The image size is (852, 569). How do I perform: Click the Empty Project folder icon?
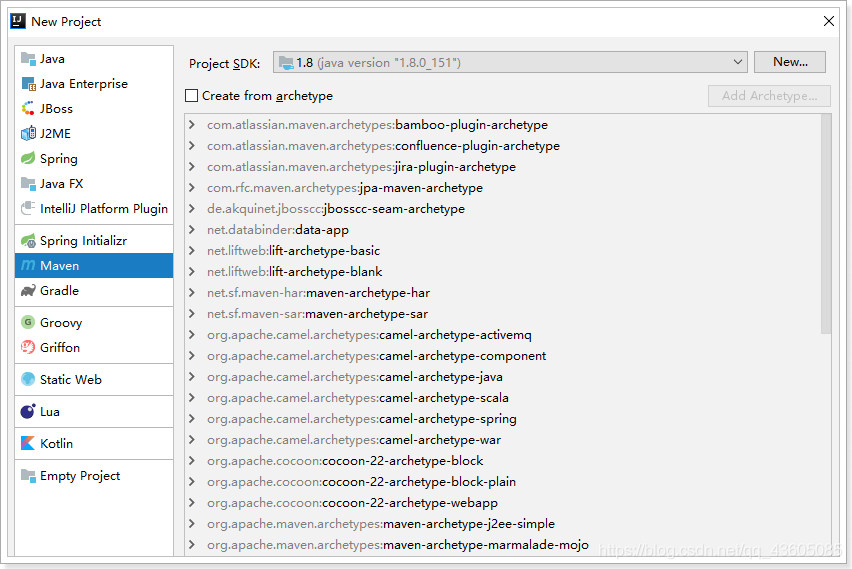coord(28,475)
